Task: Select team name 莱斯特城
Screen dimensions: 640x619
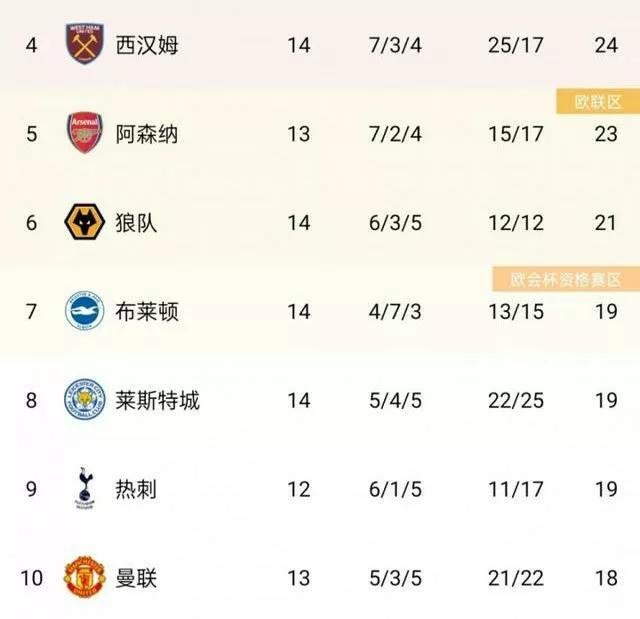Action: tap(158, 400)
